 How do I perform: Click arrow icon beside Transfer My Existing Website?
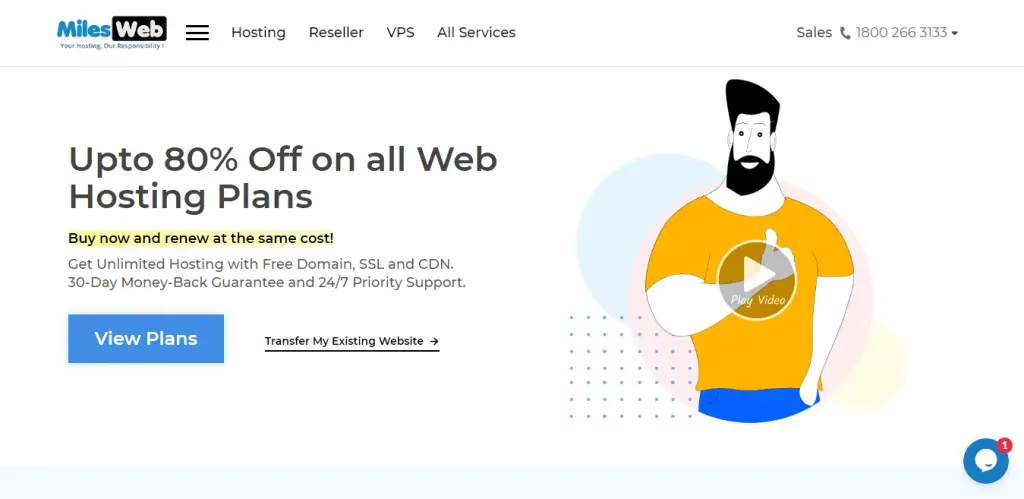tap(434, 341)
